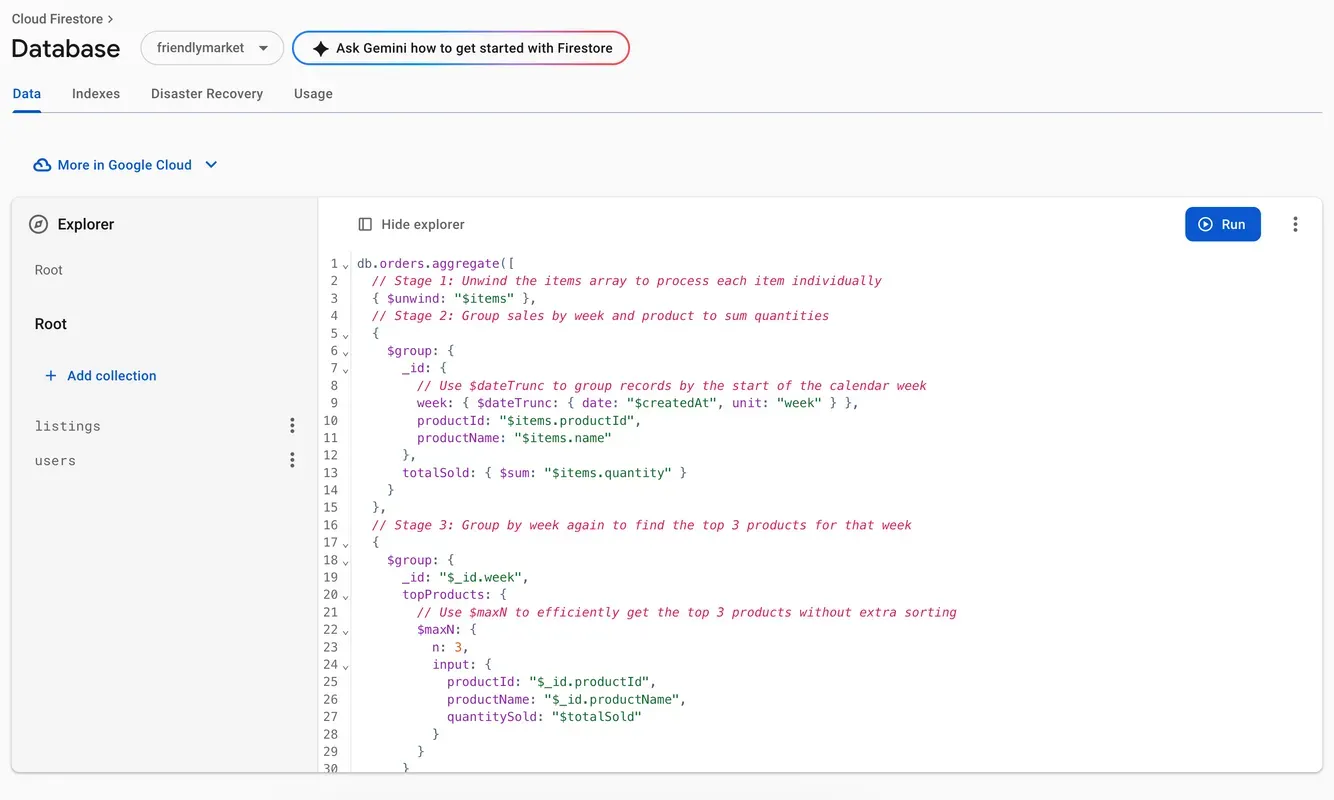
Task: Select the listings collection
Action: tap(67, 426)
